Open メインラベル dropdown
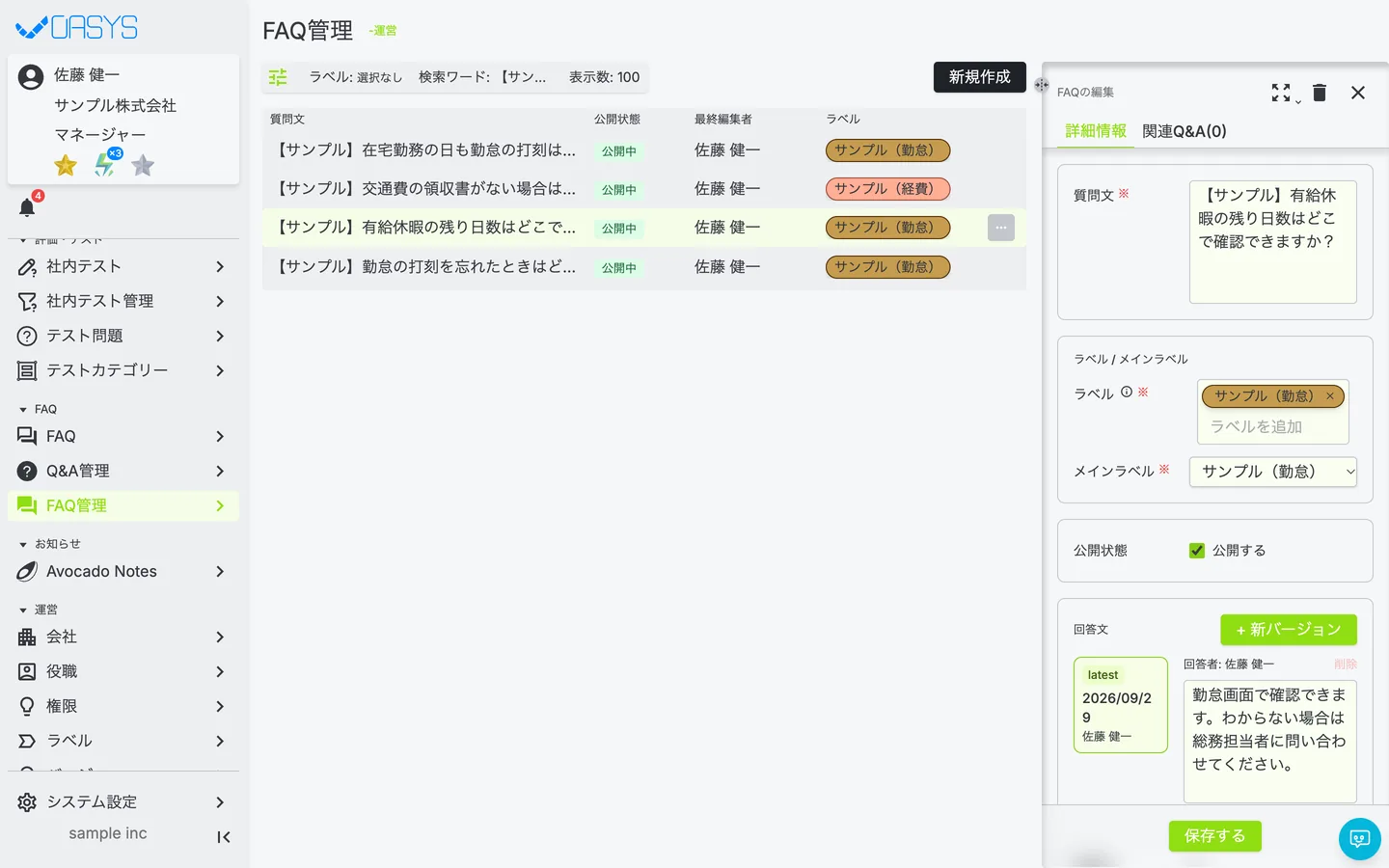Viewport: 1389px width, 868px height. pyautogui.click(x=1273, y=472)
